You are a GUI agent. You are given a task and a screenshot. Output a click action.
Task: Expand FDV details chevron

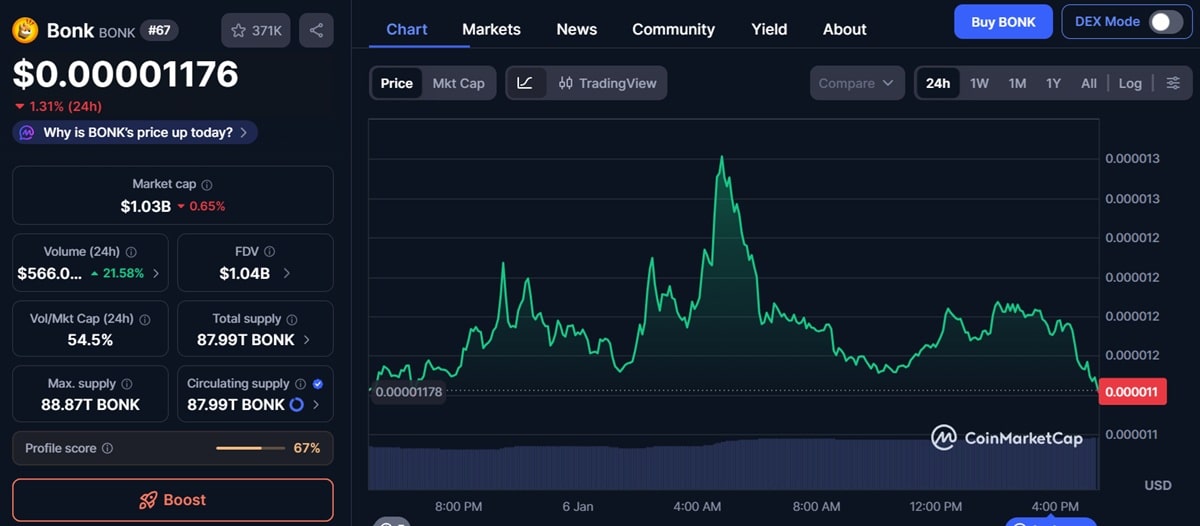pos(287,273)
